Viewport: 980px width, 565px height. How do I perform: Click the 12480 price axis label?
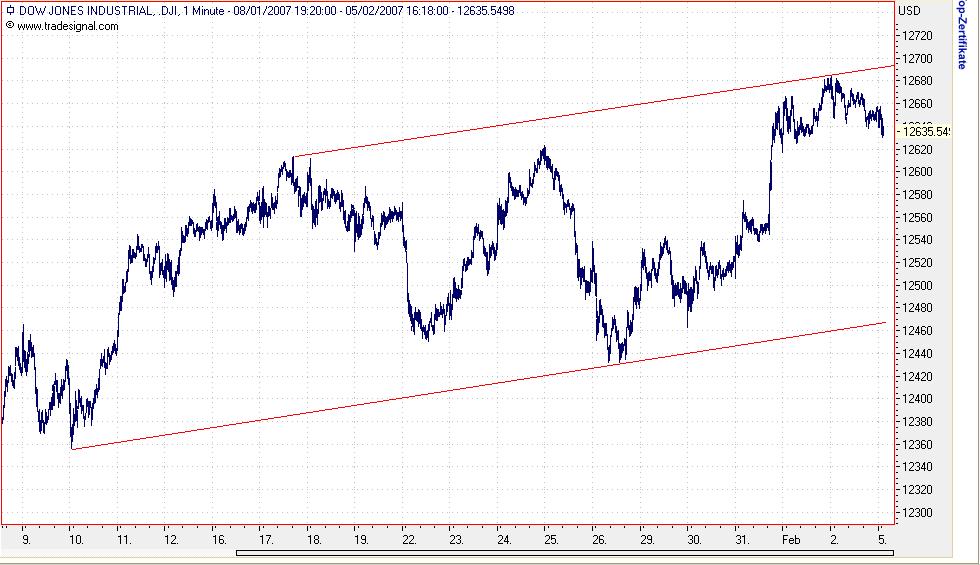(918, 308)
